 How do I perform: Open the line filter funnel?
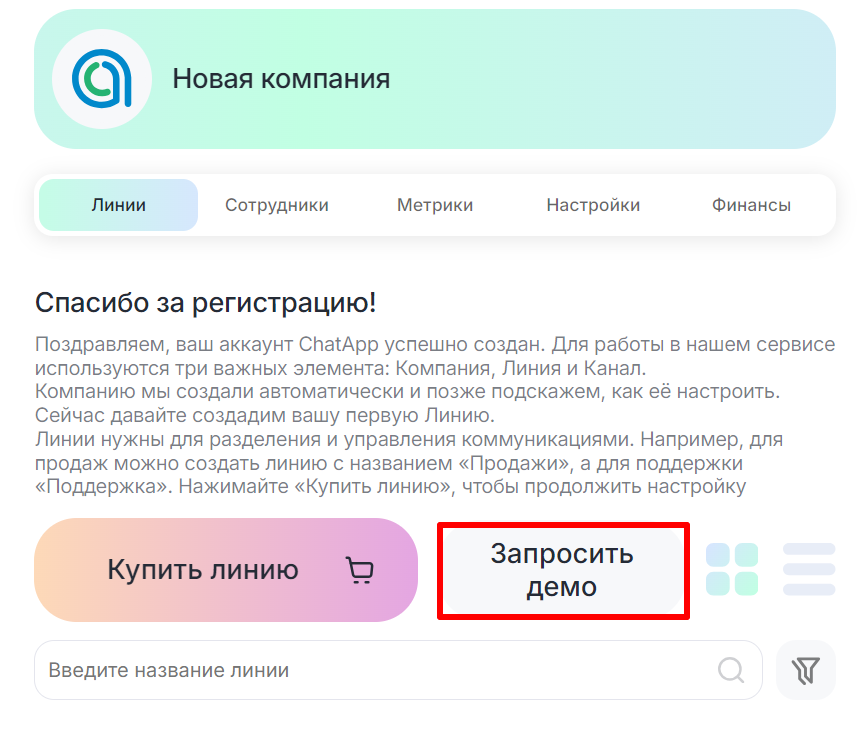(805, 669)
